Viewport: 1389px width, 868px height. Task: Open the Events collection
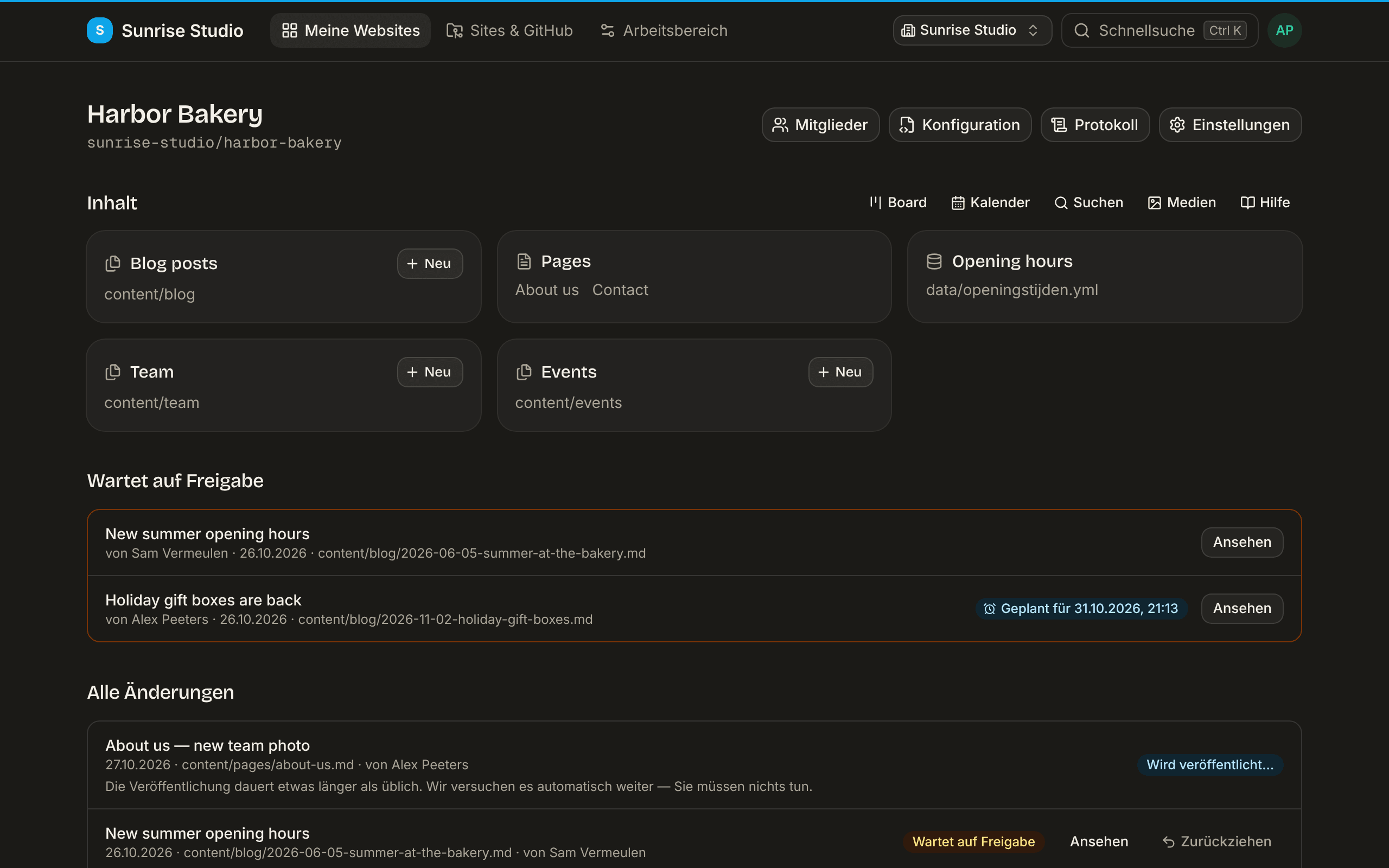tap(569, 372)
